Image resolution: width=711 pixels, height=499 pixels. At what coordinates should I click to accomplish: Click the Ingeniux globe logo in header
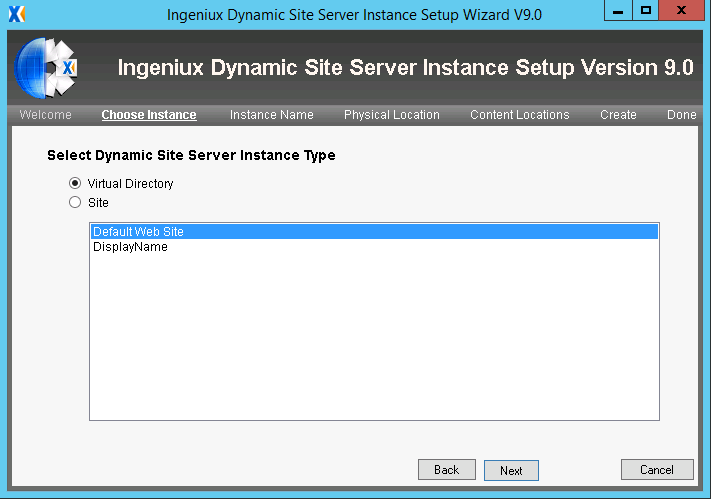[x=45, y=68]
